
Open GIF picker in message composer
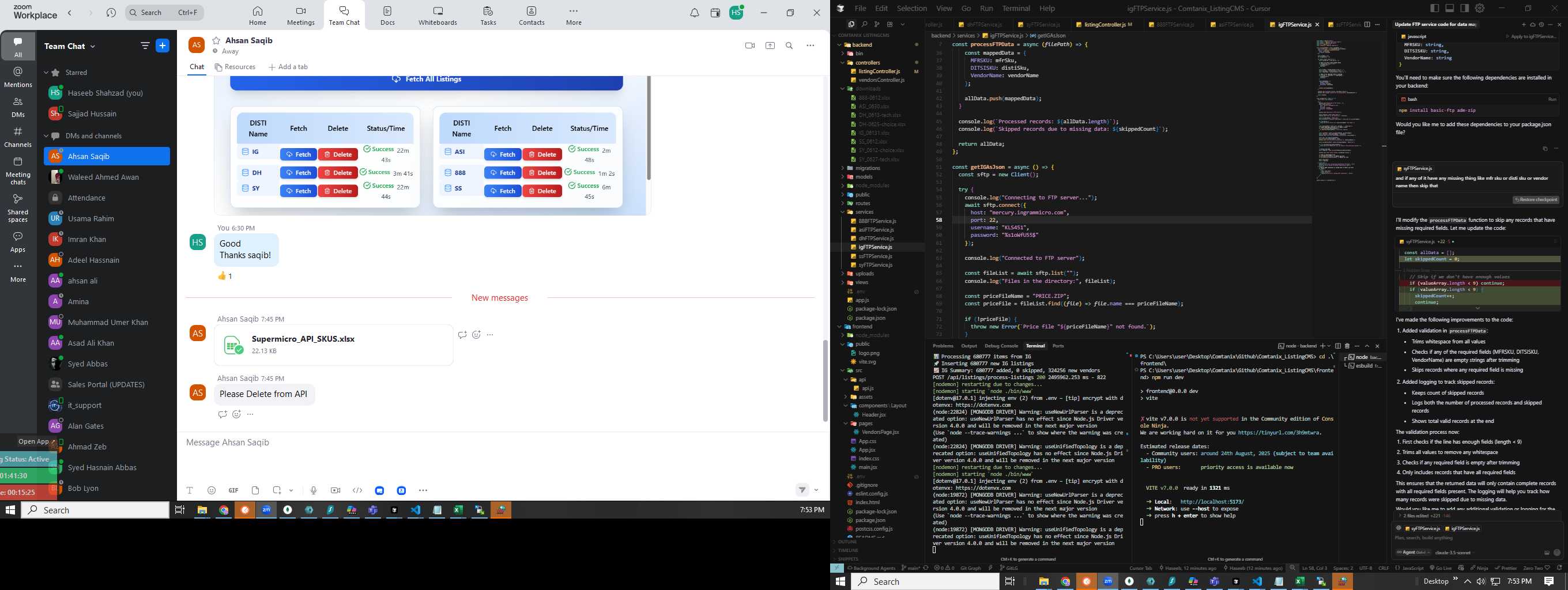pos(233,490)
